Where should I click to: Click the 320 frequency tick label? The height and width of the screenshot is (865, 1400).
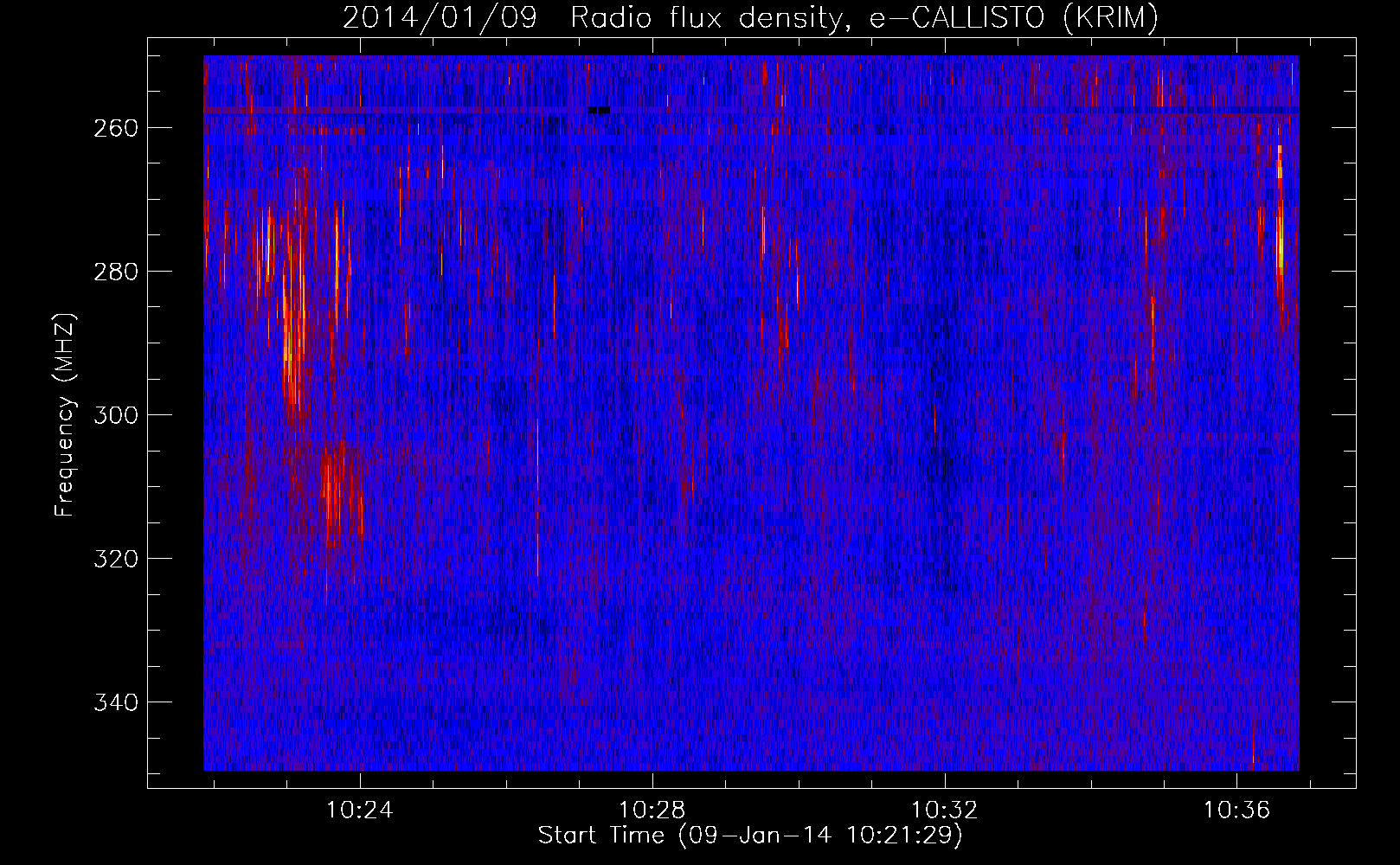pos(114,559)
